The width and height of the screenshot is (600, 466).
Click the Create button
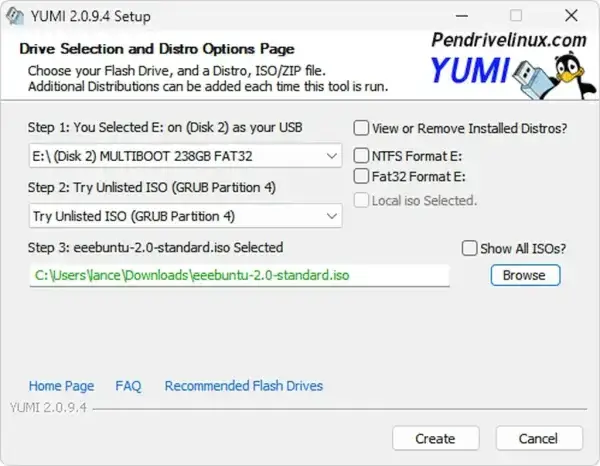pyautogui.click(x=435, y=438)
